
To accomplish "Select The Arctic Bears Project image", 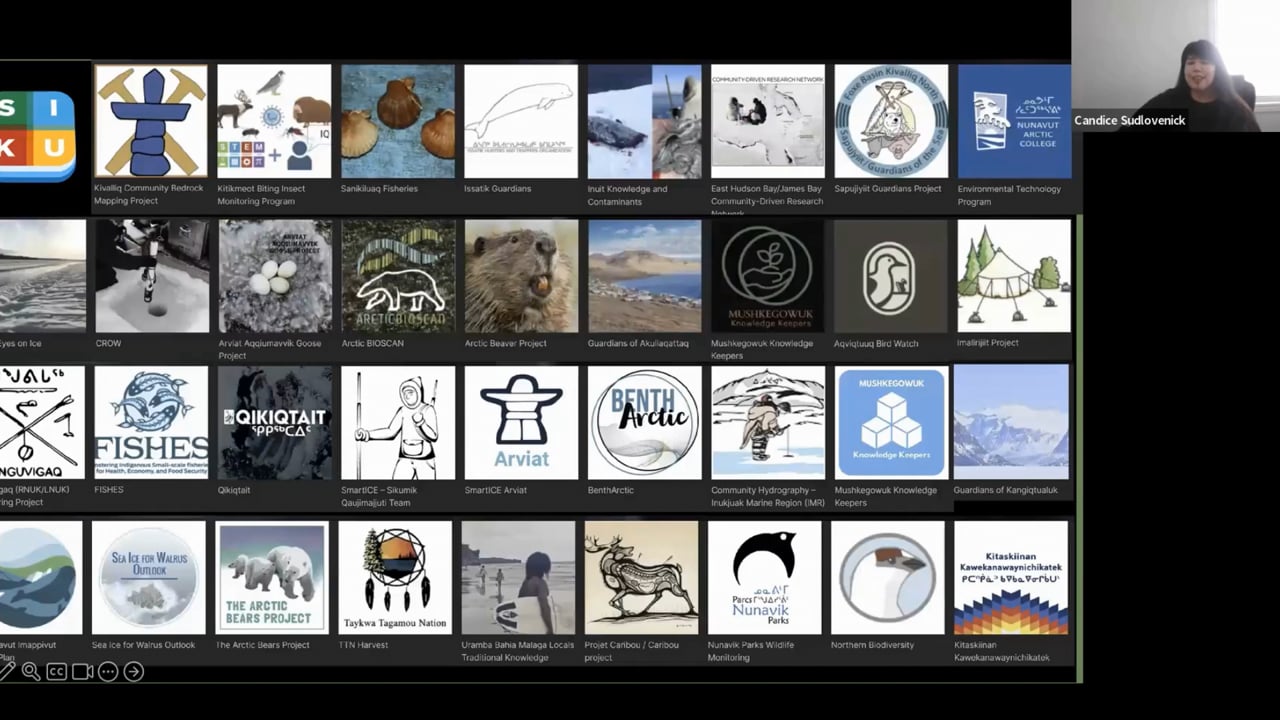I will point(272,577).
